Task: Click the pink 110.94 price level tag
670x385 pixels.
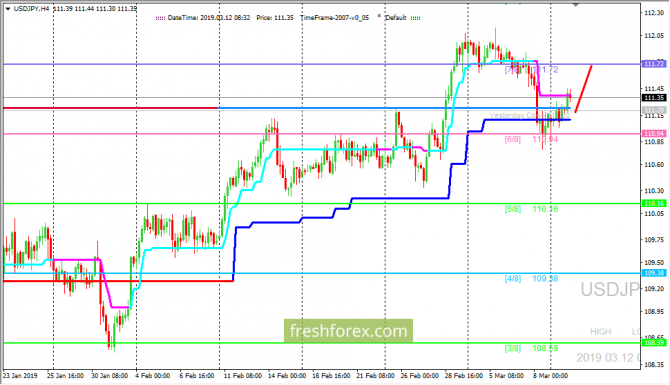Action: tap(654, 134)
